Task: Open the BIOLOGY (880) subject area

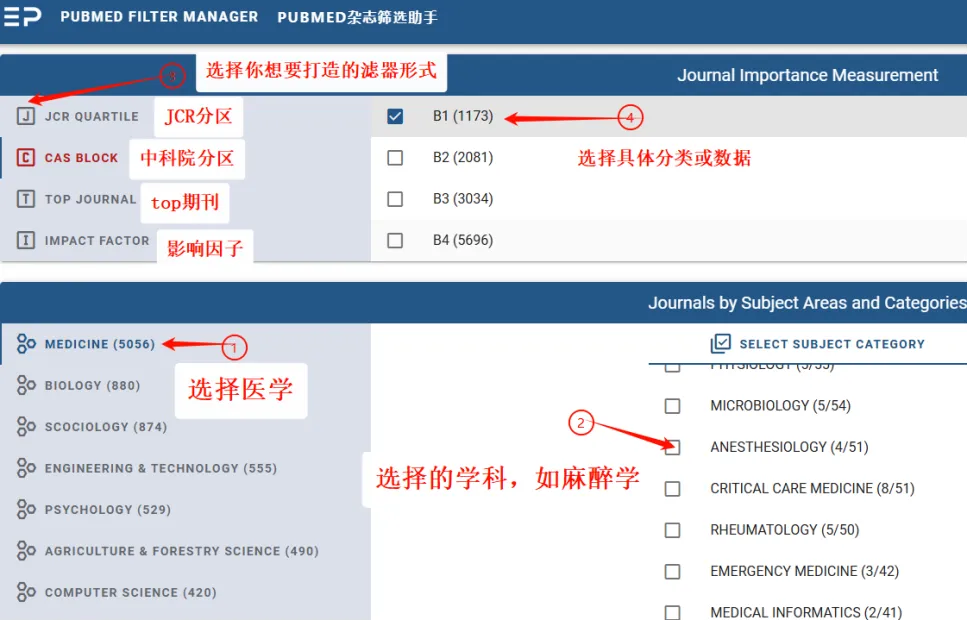Action: (x=92, y=385)
